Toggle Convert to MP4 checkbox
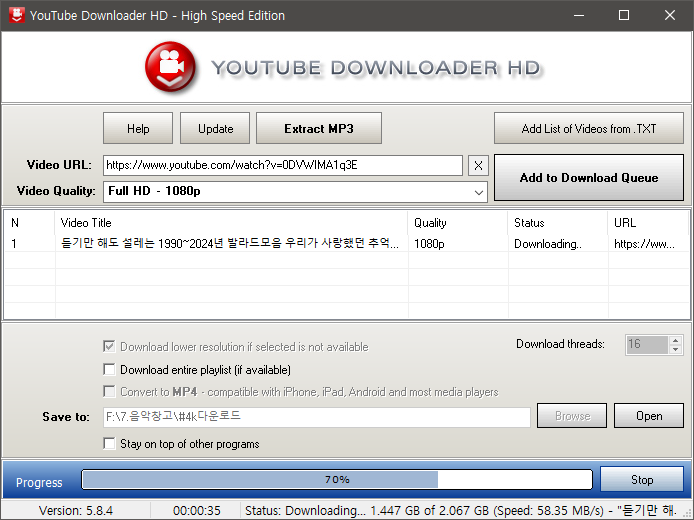694x520 pixels. tap(109, 391)
